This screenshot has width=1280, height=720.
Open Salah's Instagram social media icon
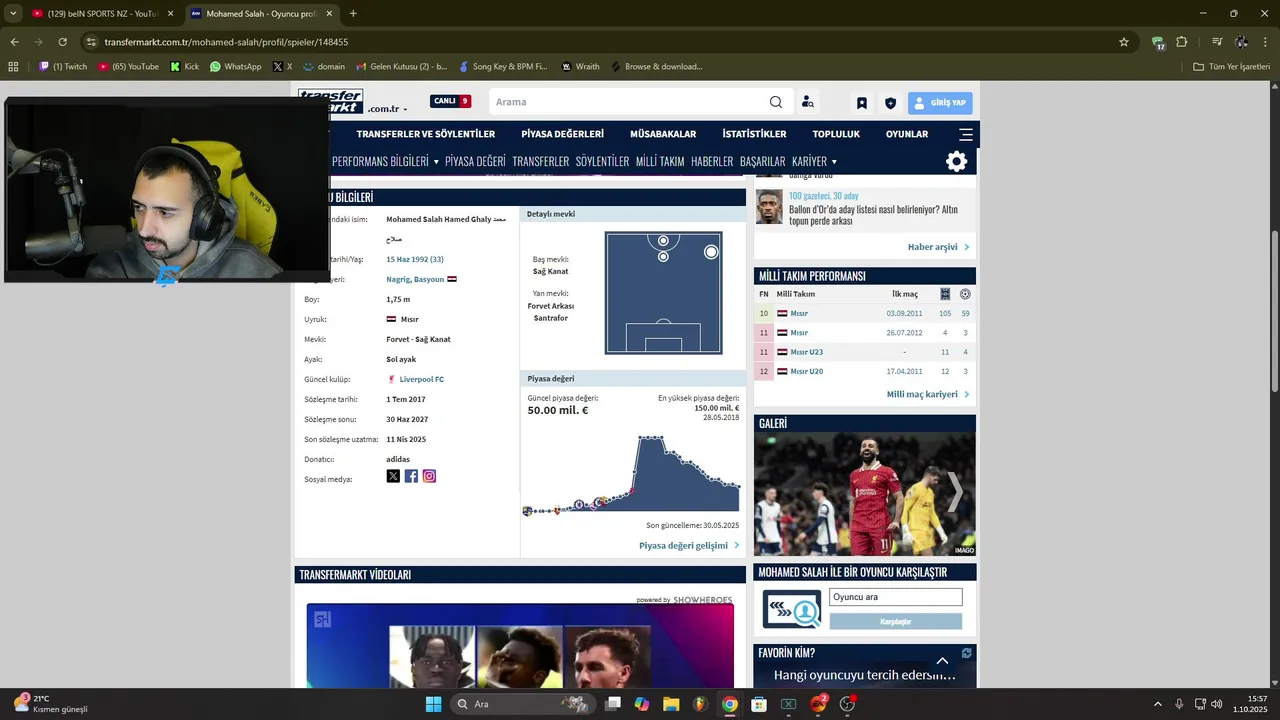(429, 476)
